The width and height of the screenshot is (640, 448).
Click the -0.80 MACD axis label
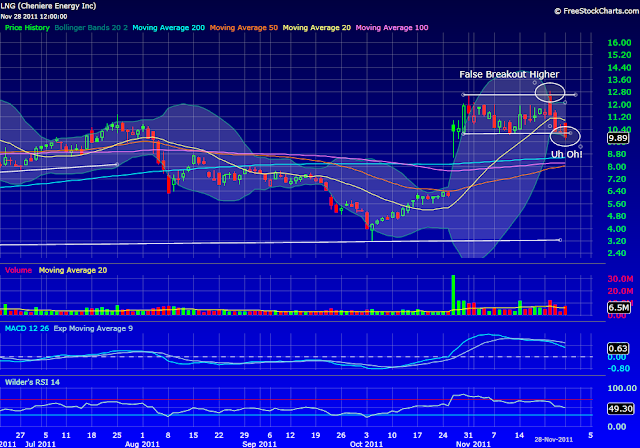(x=619, y=368)
